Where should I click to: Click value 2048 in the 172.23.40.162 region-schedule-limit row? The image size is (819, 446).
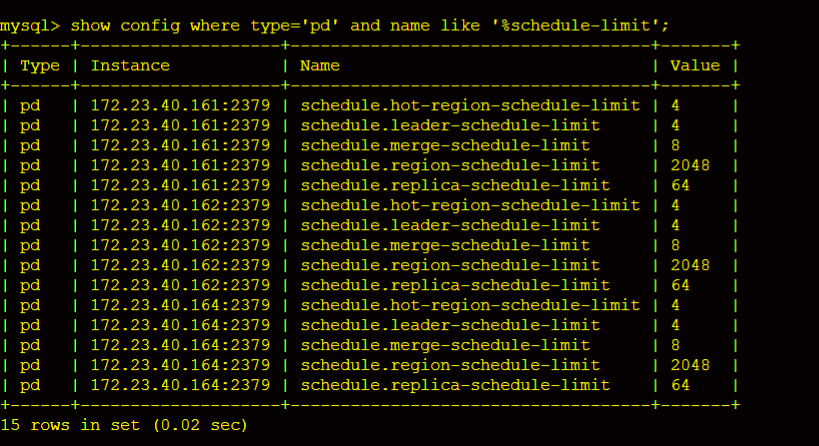click(x=690, y=265)
